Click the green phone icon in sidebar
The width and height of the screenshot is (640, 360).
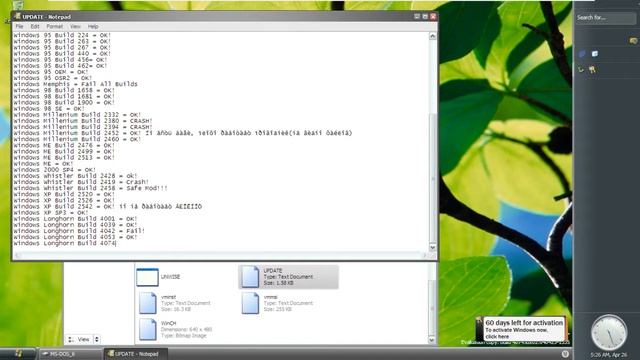click(581, 70)
